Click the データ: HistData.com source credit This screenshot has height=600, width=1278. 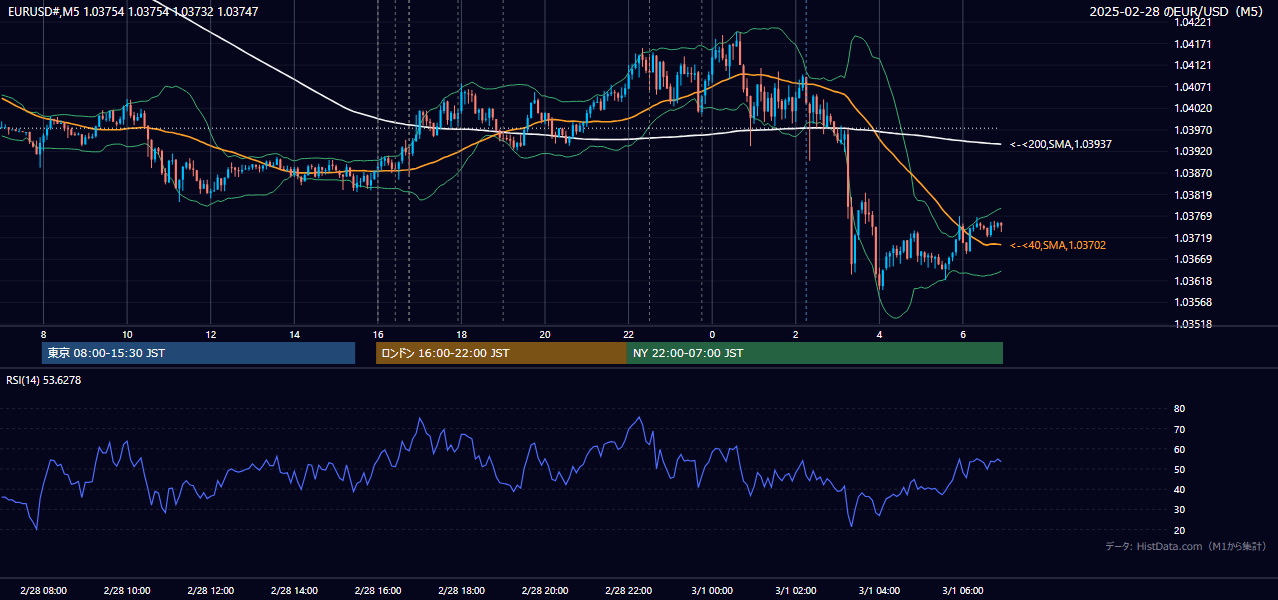[x=1186, y=547]
